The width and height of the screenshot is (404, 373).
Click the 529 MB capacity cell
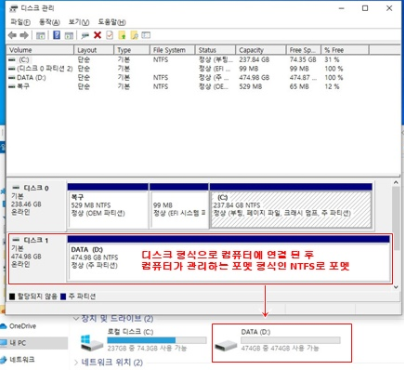(x=250, y=87)
